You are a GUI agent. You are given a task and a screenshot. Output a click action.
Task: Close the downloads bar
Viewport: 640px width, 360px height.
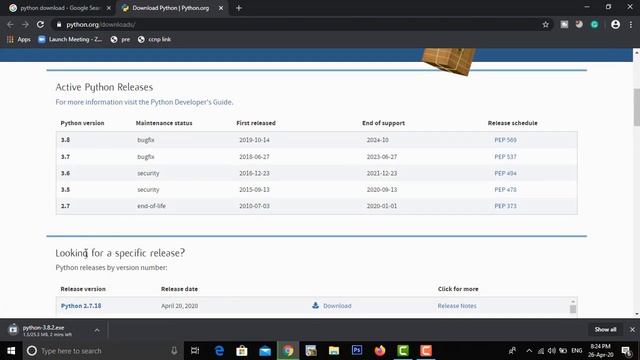coord(632,329)
